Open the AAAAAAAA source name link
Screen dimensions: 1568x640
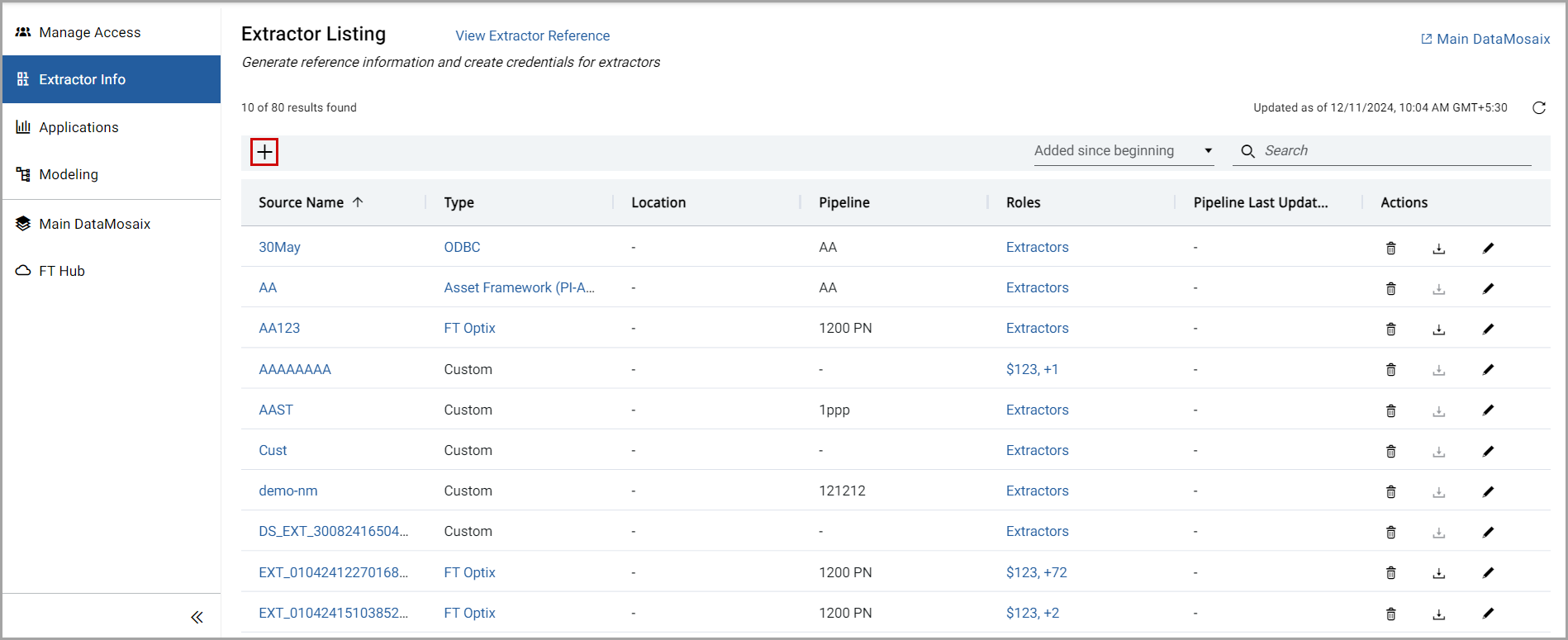tap(295, 369)
